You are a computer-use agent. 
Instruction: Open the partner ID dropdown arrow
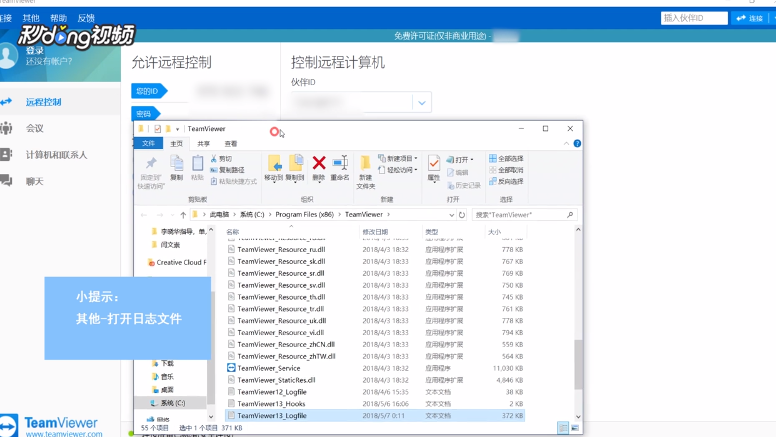pyautogui.click(x=422, y=103)
